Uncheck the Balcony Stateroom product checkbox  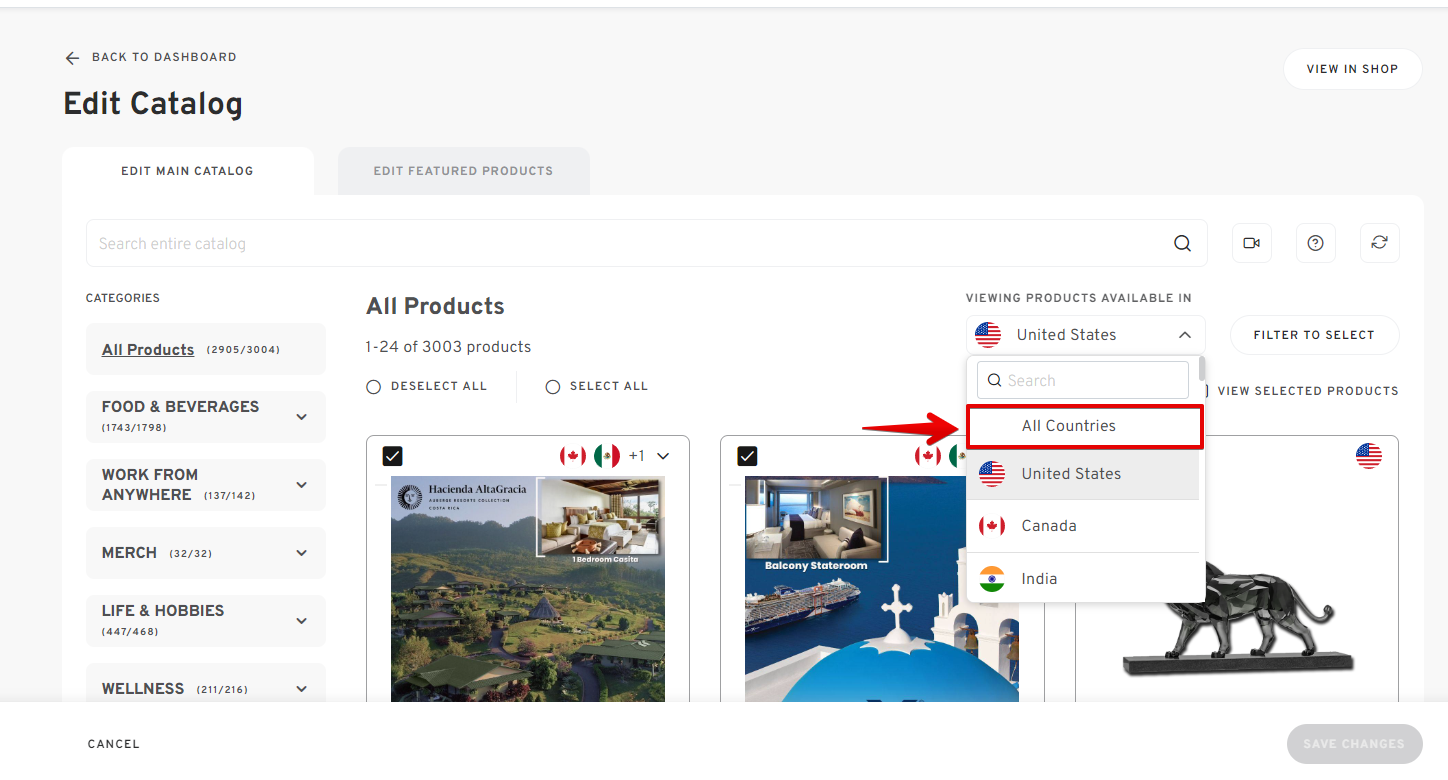point(747,456)
